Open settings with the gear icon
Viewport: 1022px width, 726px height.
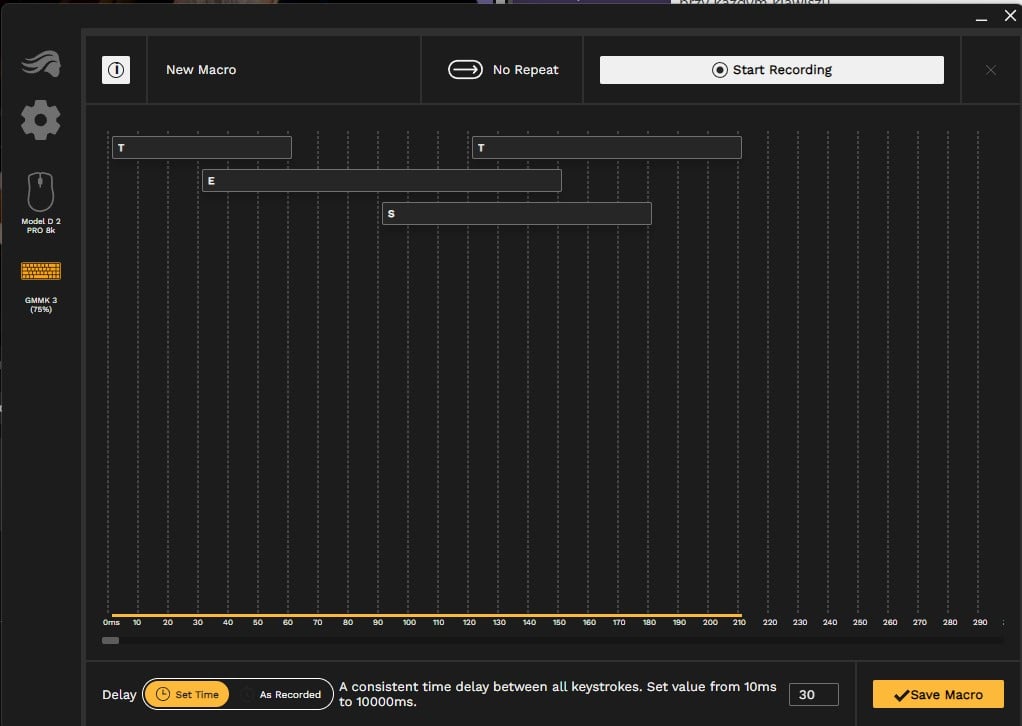pyautogui.click(x=41, y=121)
